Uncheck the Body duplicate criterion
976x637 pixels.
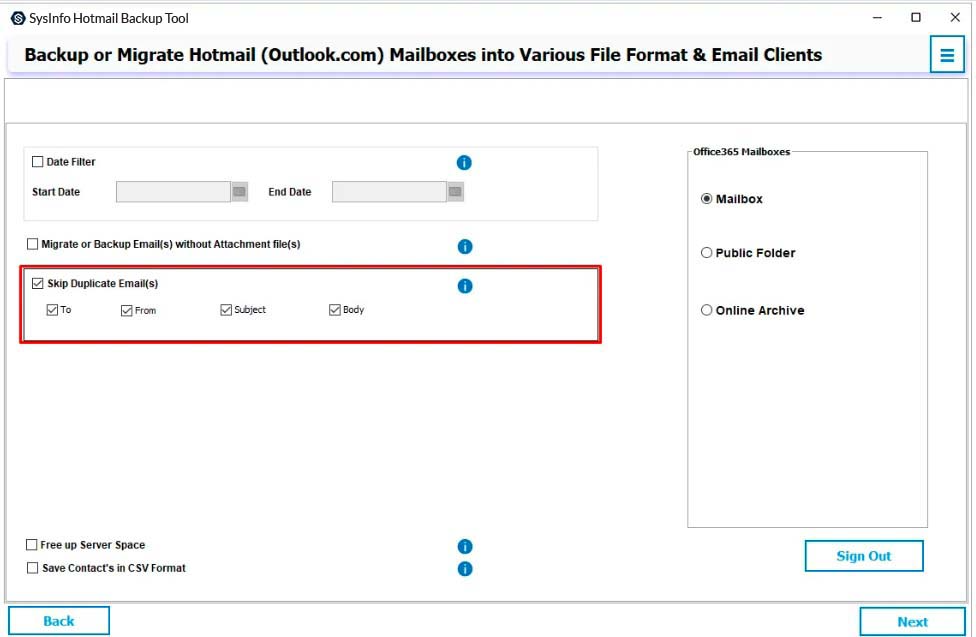click(x=335, y=309)
